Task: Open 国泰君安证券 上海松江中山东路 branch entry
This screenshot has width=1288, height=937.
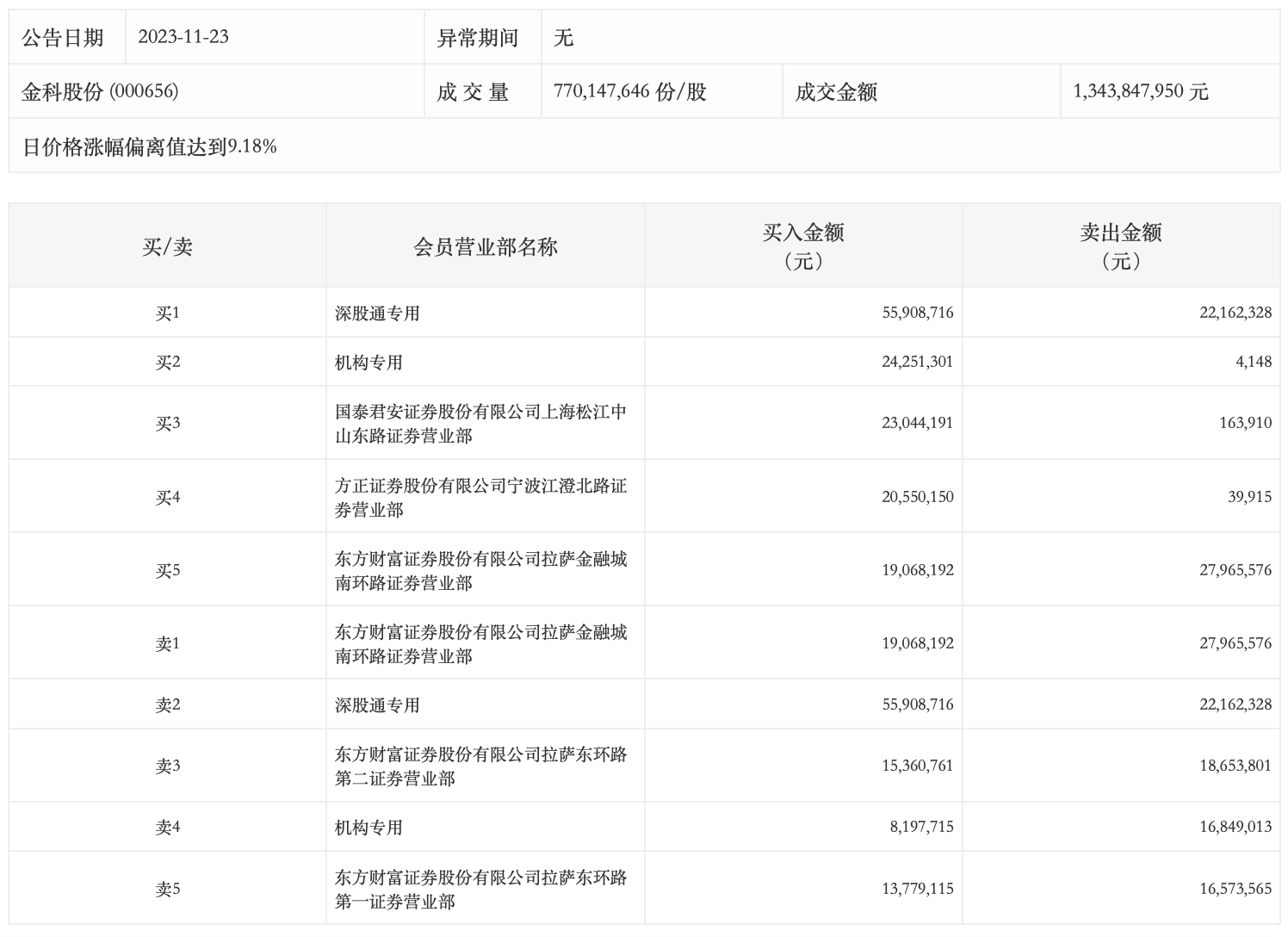Action: (x=480, y=424)
